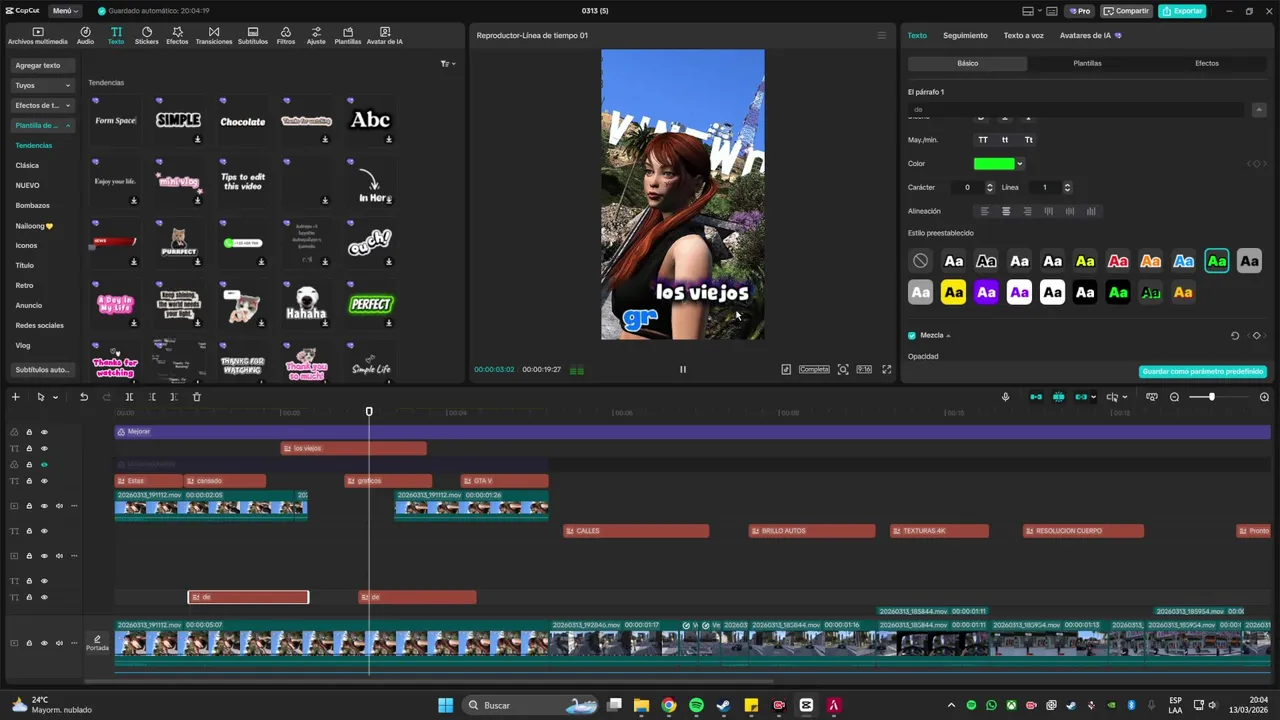Screen dimensions: 1280x720
Task: Open the color dropdown arrow next to green swatch
Action: coord(1019,164)
